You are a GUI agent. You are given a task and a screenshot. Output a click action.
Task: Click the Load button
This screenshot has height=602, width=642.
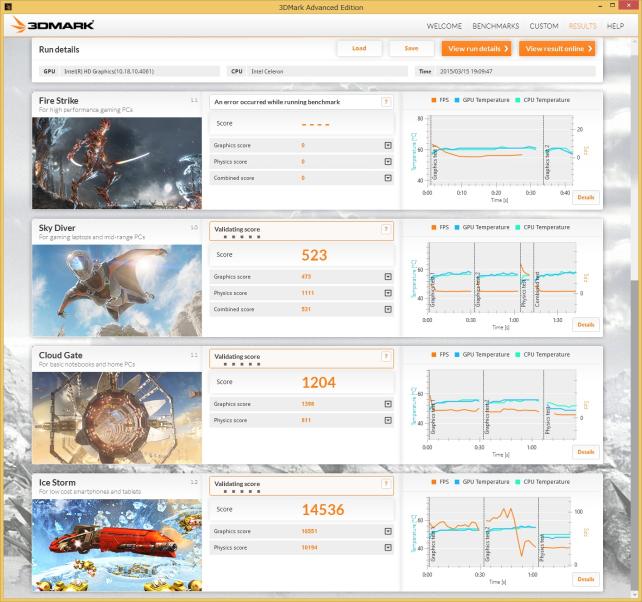tap(359, 48)
